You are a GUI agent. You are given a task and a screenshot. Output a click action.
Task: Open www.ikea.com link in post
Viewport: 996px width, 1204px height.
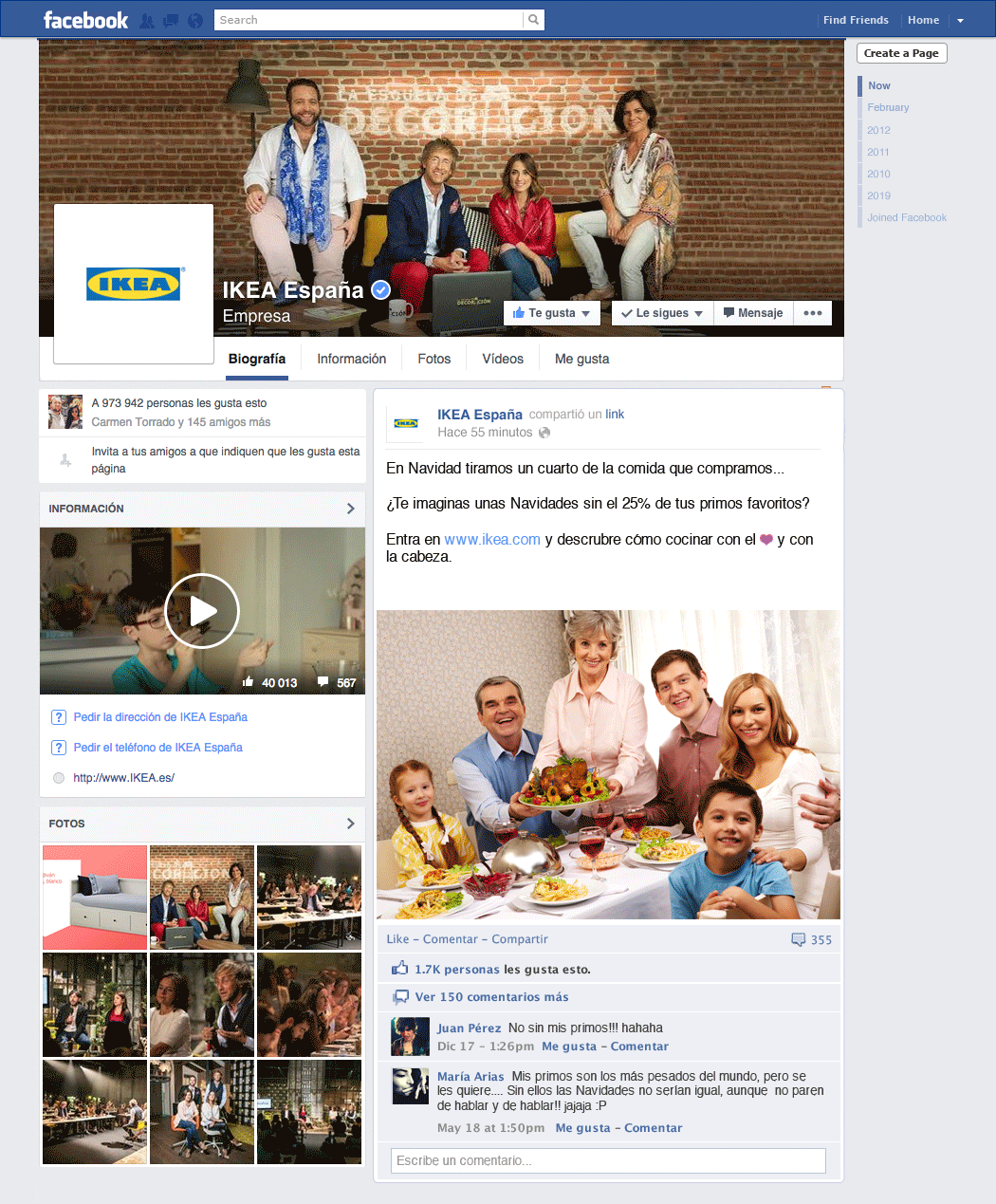click(x=492, y=539)
